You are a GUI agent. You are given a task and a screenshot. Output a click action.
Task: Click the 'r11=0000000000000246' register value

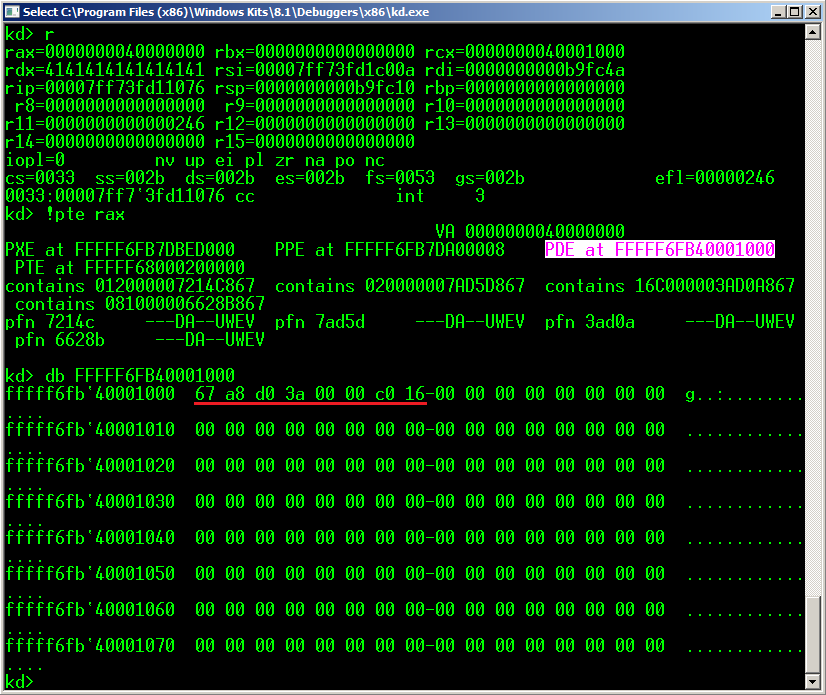click(x=105, y=123)
